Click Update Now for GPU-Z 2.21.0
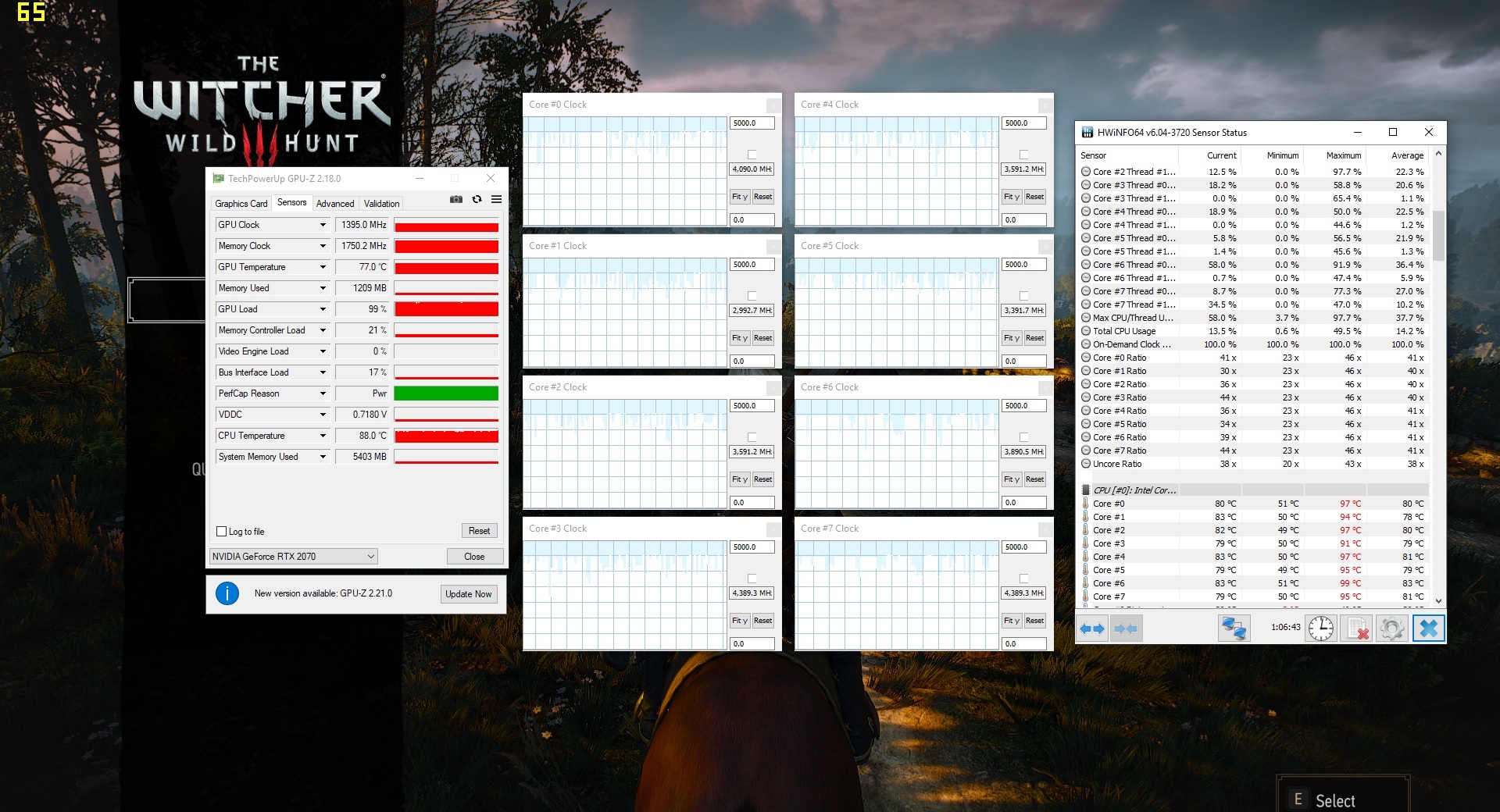1500x812 pixels. pyautogui.click(x=469, y=594)
